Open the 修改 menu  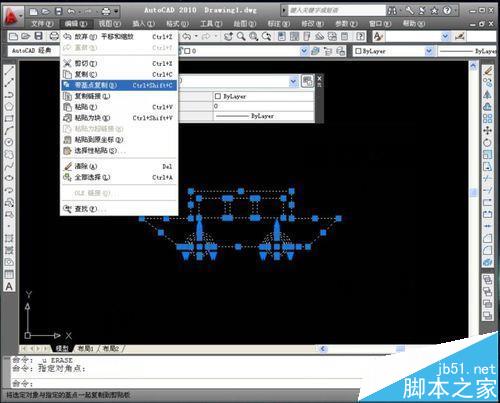312,24
